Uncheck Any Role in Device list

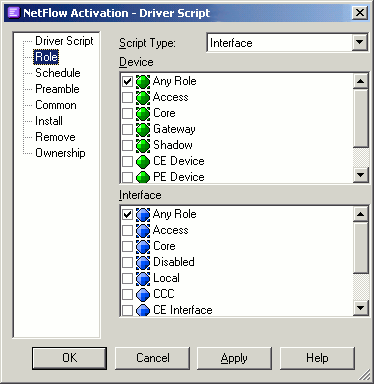pyautogui.click(x=127, y=81)
